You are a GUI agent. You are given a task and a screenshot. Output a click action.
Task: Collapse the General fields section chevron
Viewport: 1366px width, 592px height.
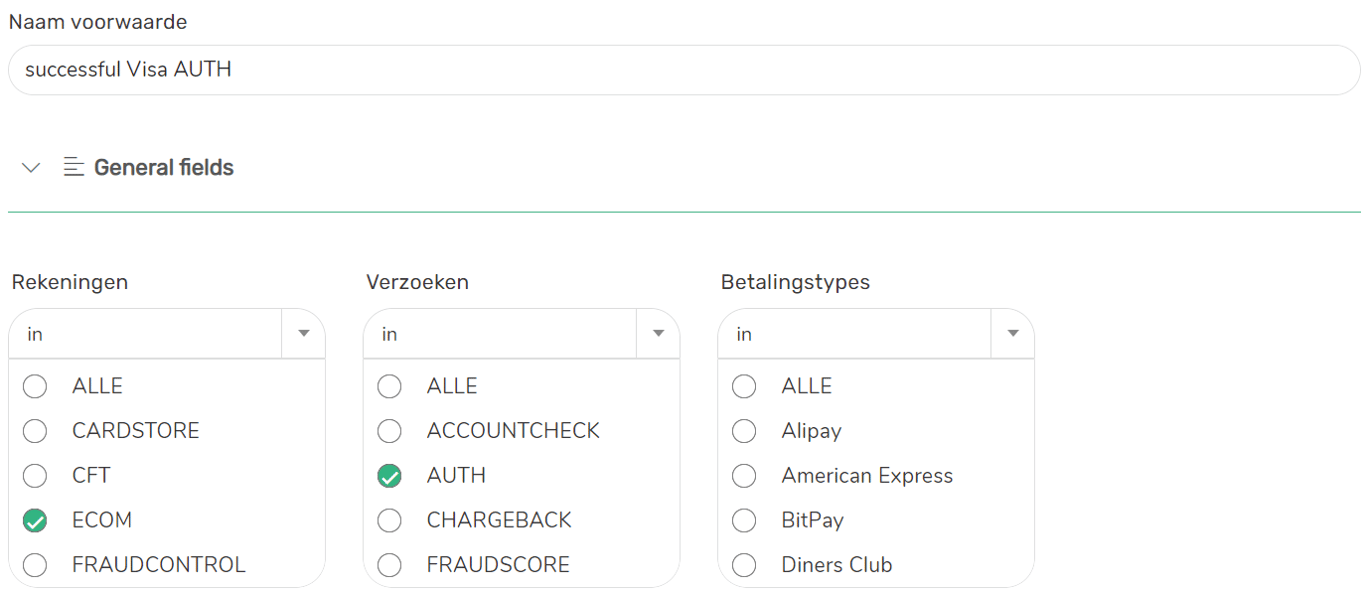click(x=31, y=168)
